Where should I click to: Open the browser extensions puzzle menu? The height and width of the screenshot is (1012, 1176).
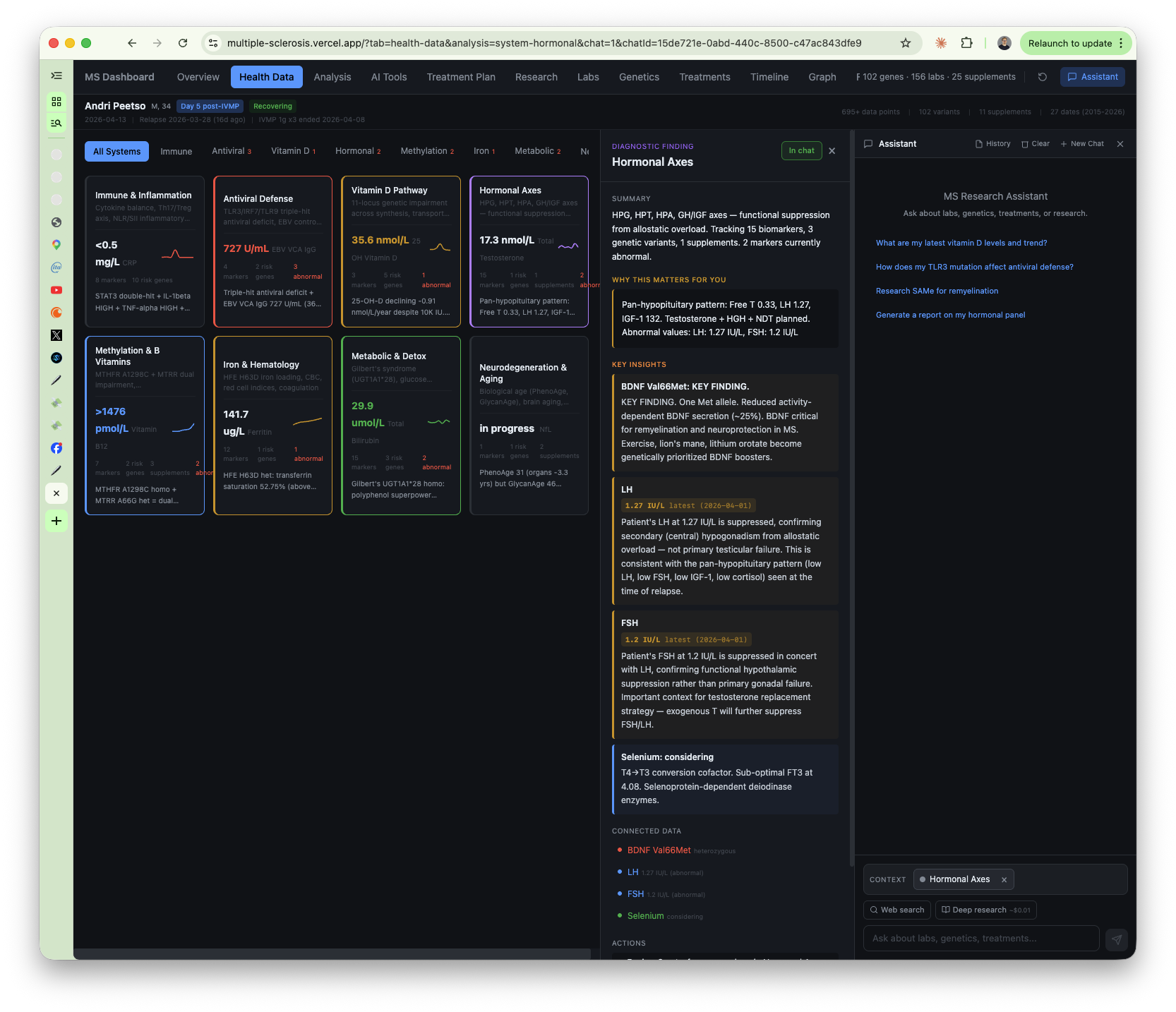coord(966,43)
